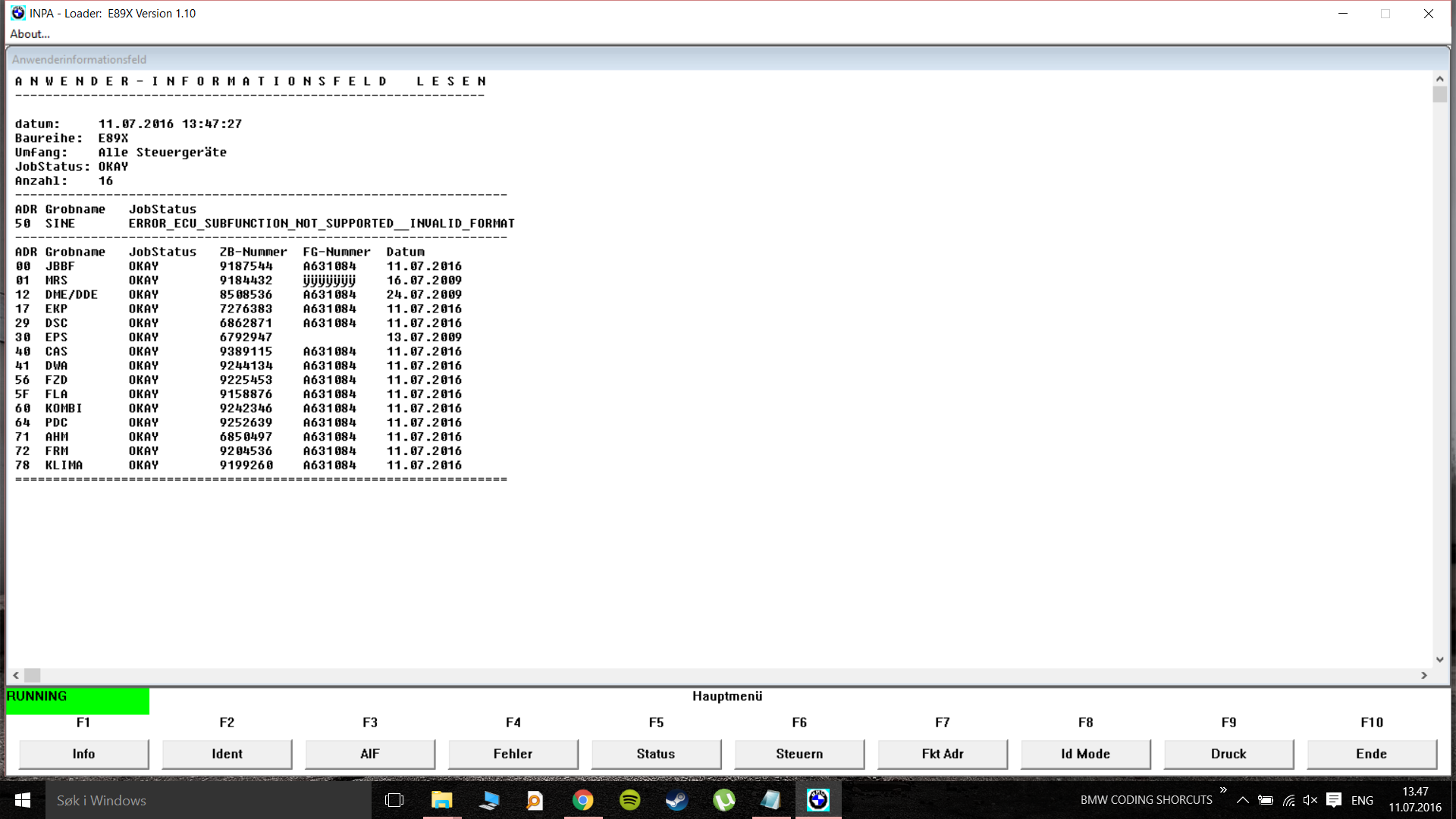
Task: Switch the ENG input language indicator
Action: tap(1362, 800)
